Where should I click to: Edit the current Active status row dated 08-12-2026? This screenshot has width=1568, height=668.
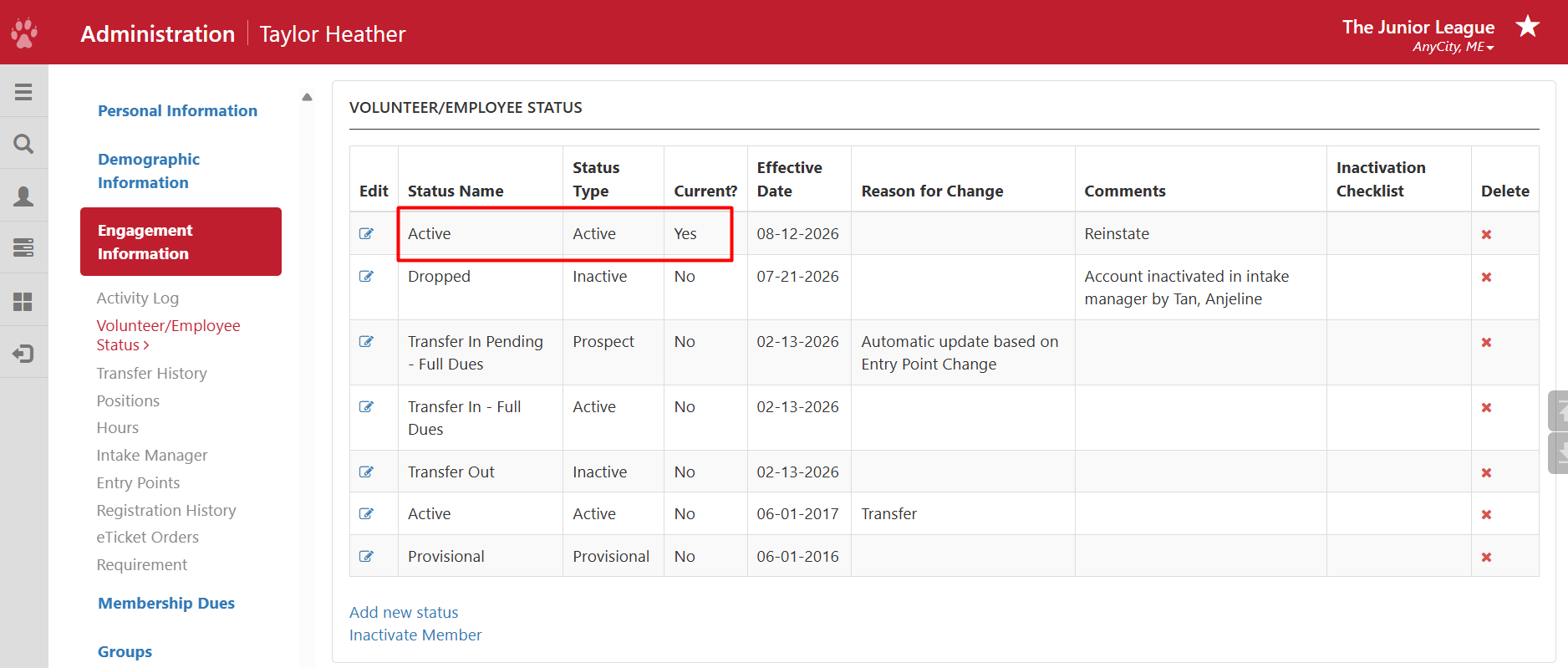(x=366, y=234)
